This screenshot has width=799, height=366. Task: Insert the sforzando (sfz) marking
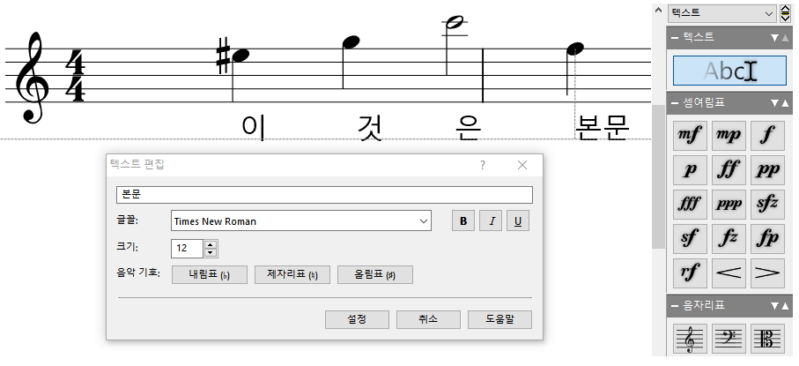pyautogui.click(x=767, y=204)
